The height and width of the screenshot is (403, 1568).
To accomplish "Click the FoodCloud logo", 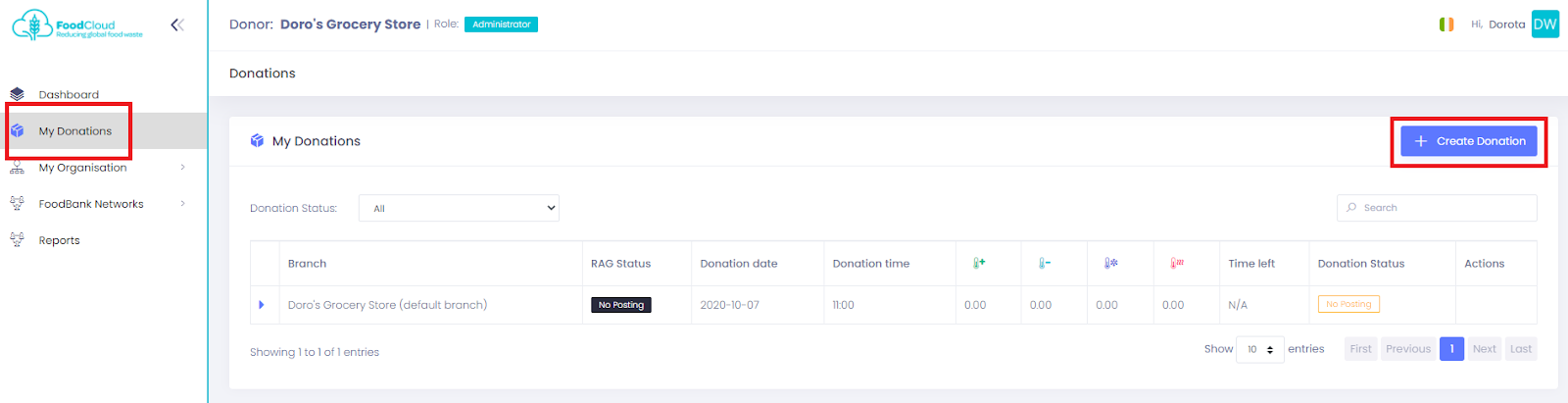I will coord(77,25).
